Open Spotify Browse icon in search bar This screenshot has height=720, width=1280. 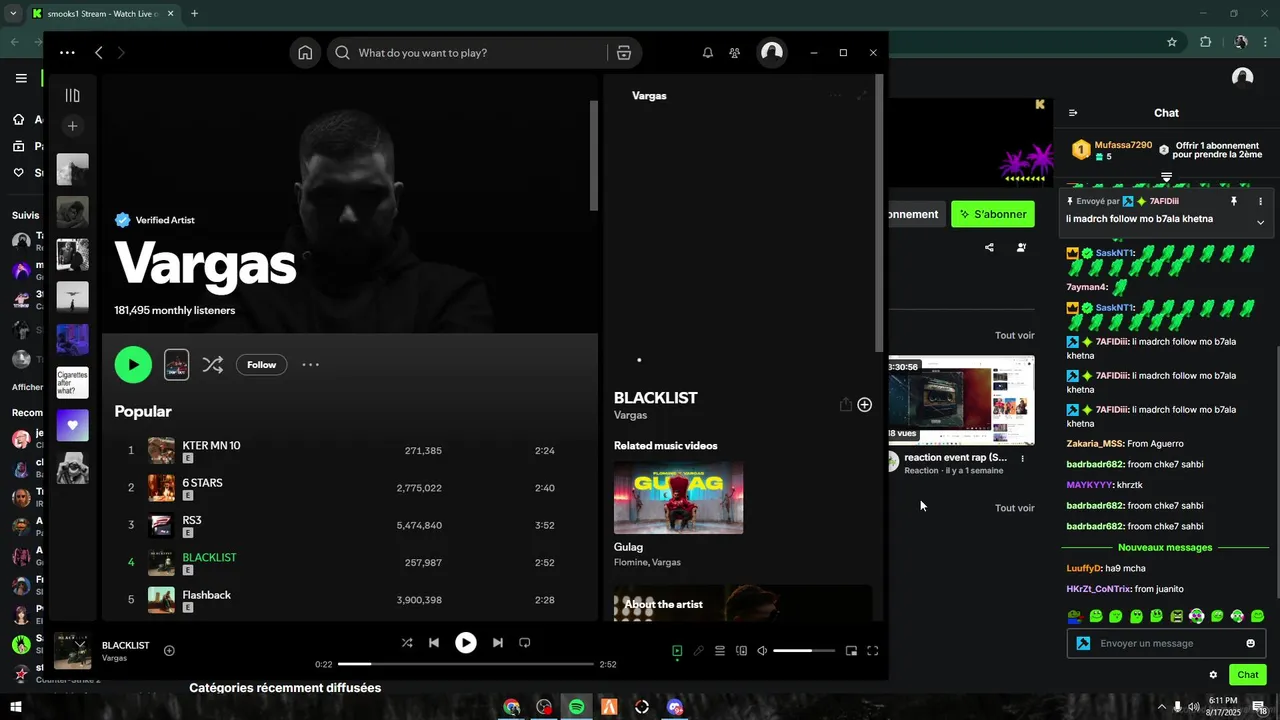pyautogui.click(x=624, y=53)
